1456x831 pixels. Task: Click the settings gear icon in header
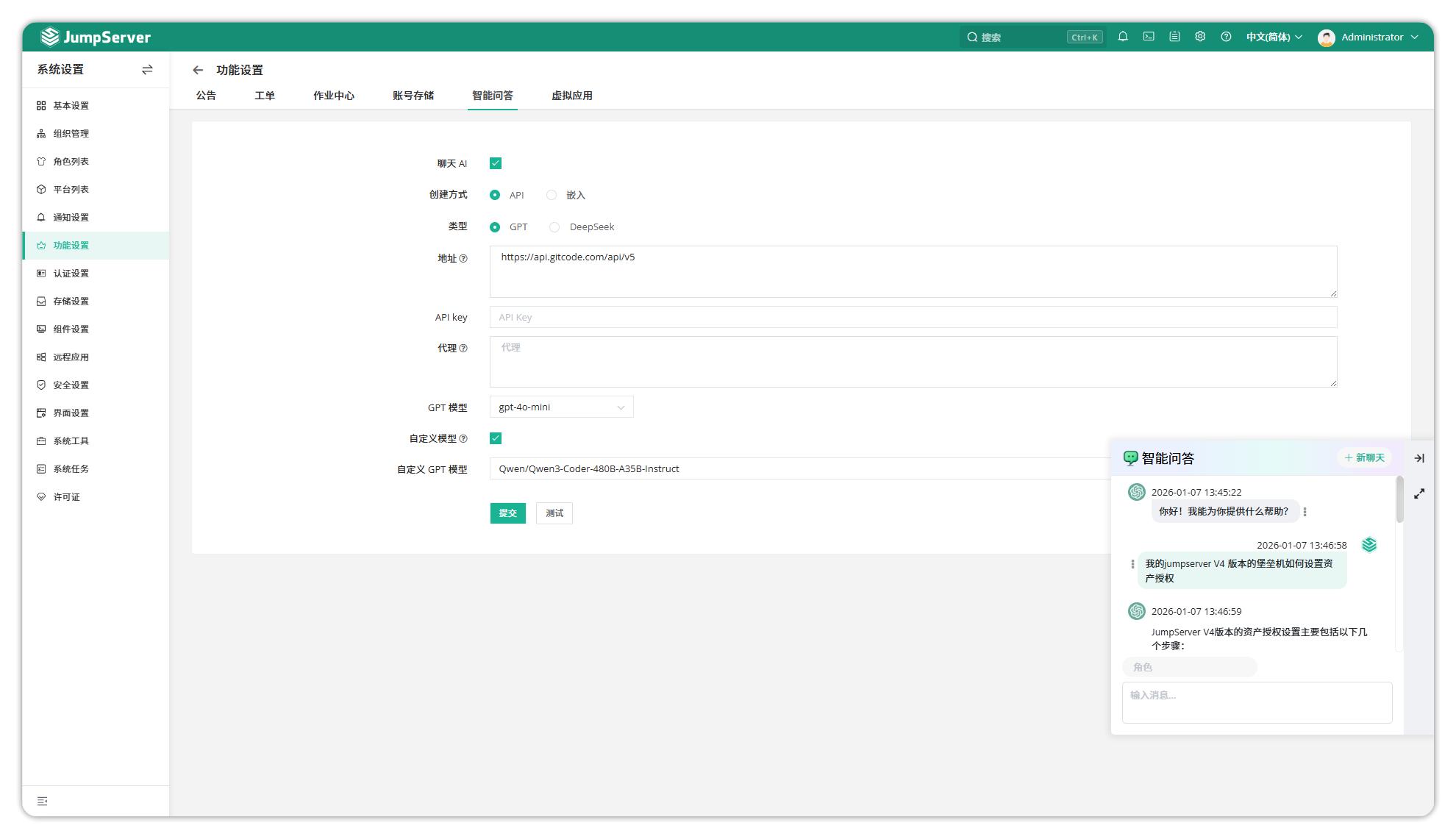click(1200, 37)
